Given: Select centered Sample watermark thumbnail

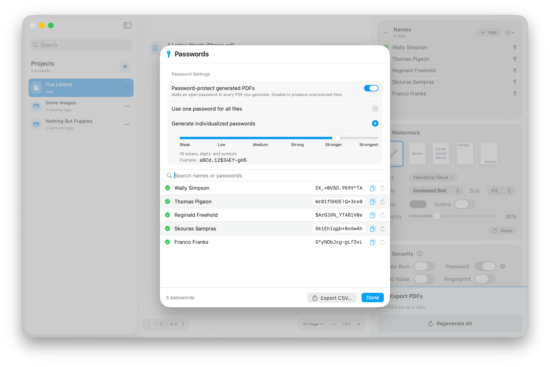Looking at the screenshot, I should click(417, 153).
